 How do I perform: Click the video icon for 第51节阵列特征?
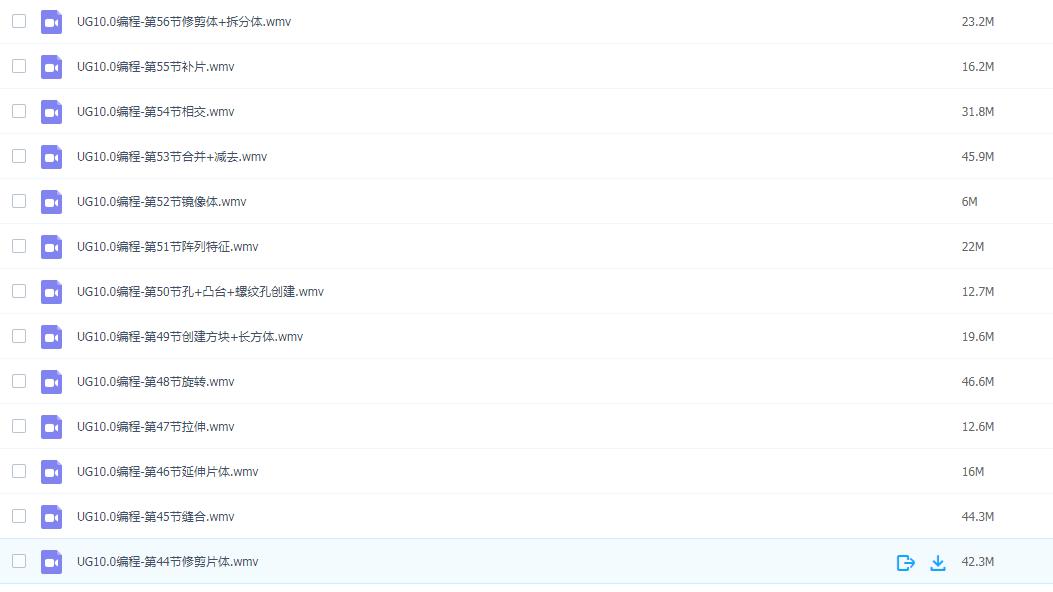pos(51,247)
